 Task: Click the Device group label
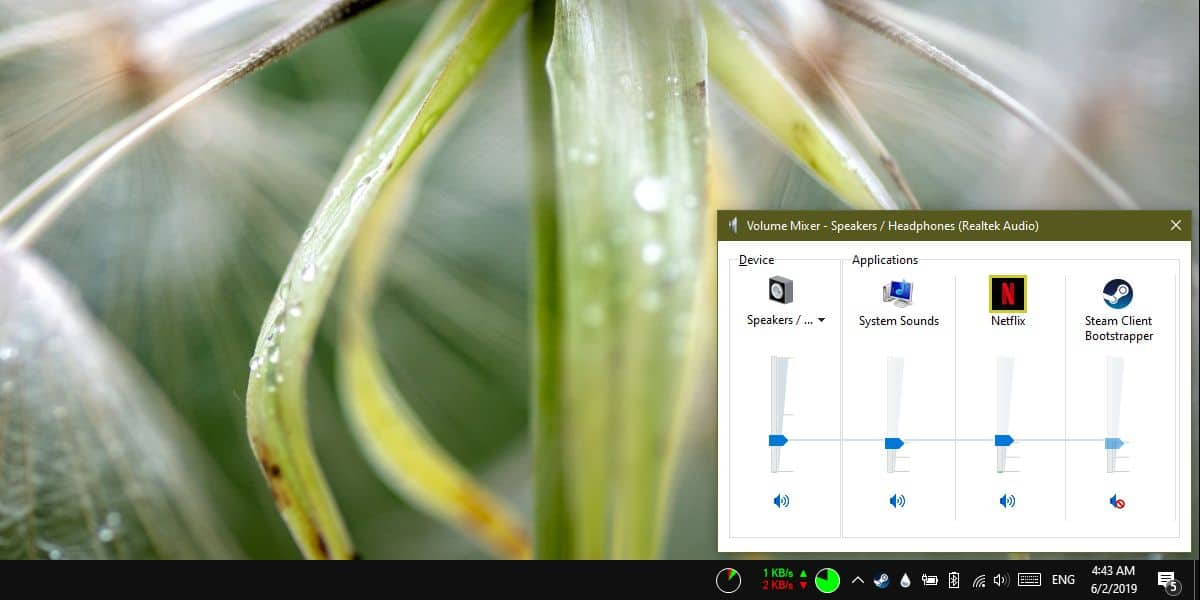(x=756, y=260)
